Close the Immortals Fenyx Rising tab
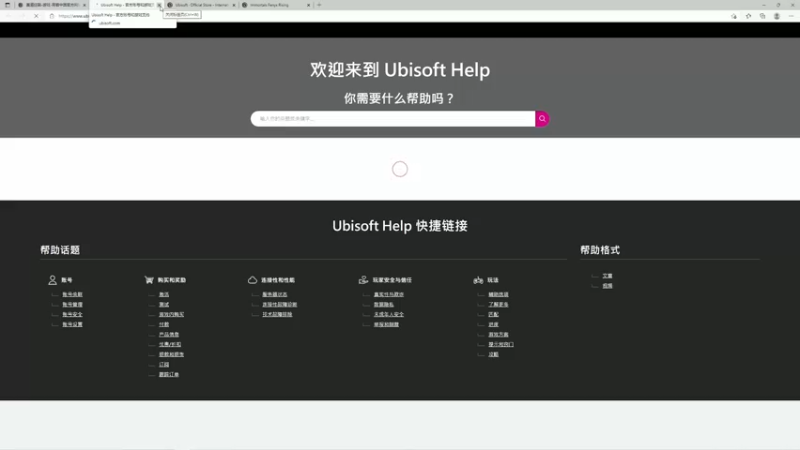Image resolution: width=800 pixels, height=450 pixels. click(x=308, y=5)
